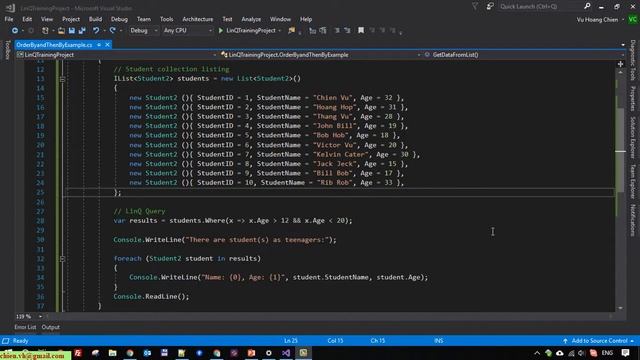This screenshot has width=640, height=360.
Task: Toggle pin on OrderByandThenByExample.cs tab
Action: point(99,45)
